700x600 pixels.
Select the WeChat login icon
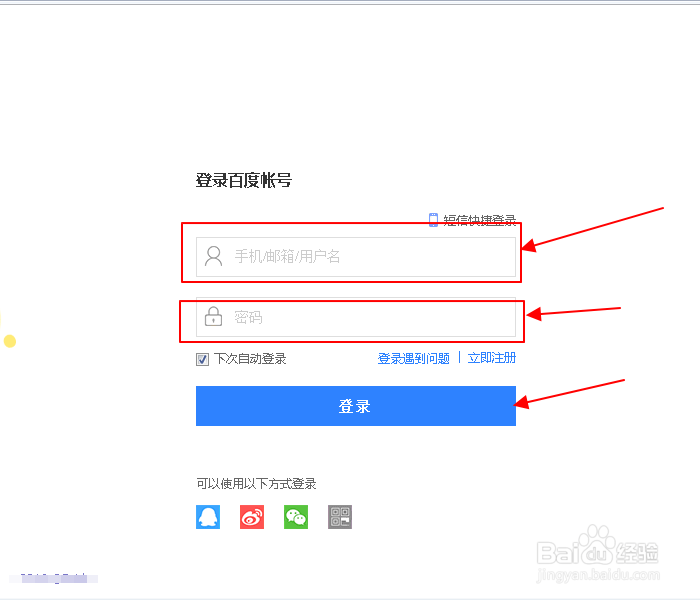[x=296, y=517]
